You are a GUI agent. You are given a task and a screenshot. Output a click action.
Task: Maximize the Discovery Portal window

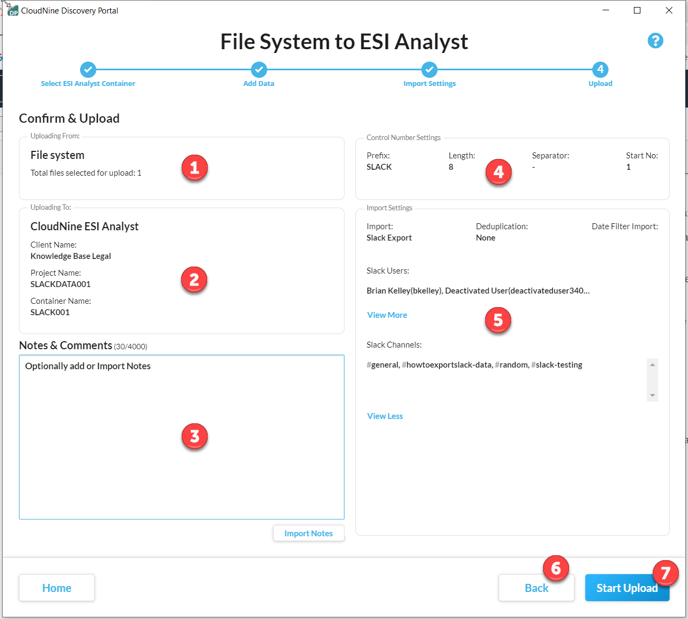pos(637,11)
